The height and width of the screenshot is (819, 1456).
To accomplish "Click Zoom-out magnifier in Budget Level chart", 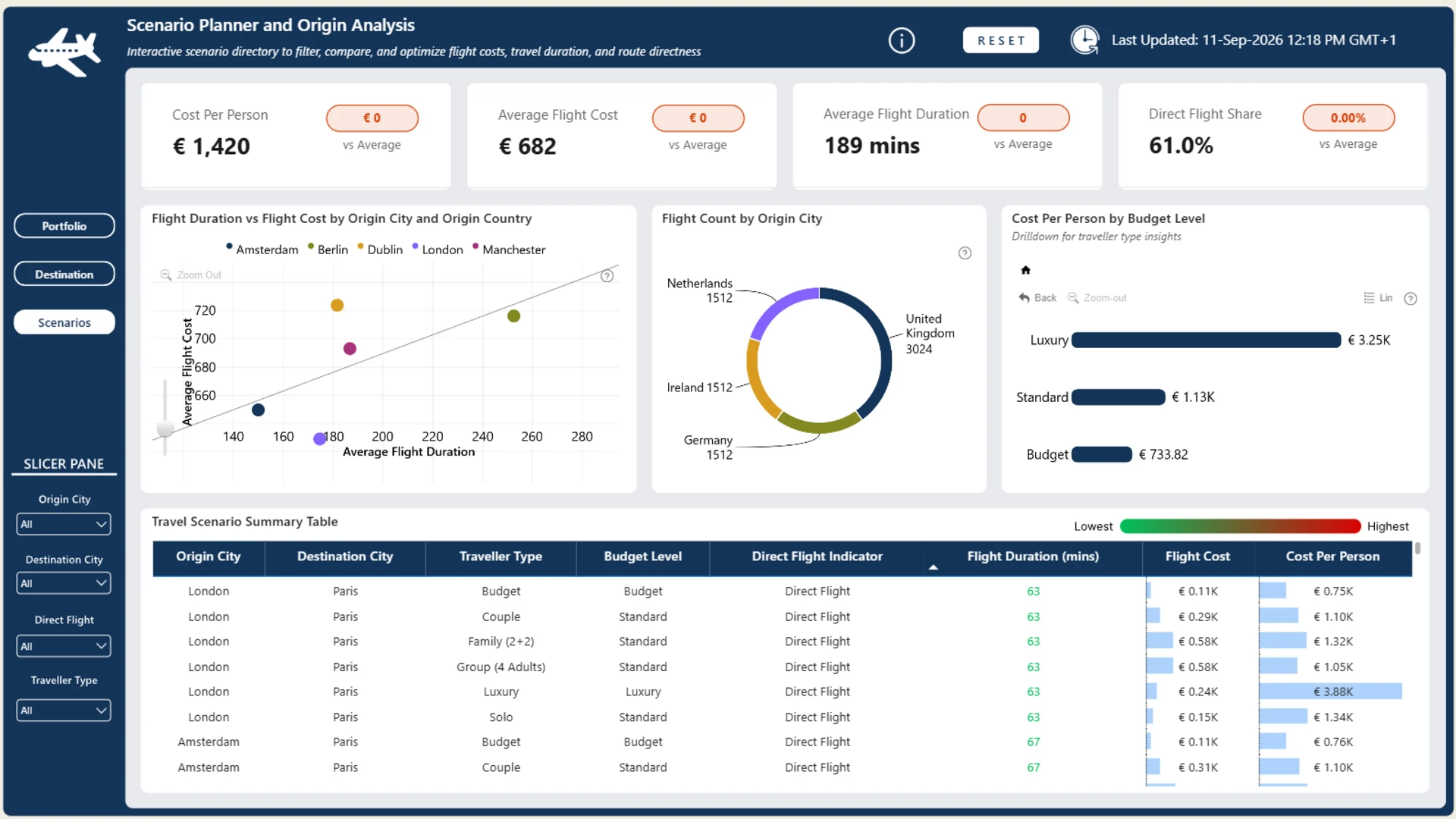I will coord(1073,298).
